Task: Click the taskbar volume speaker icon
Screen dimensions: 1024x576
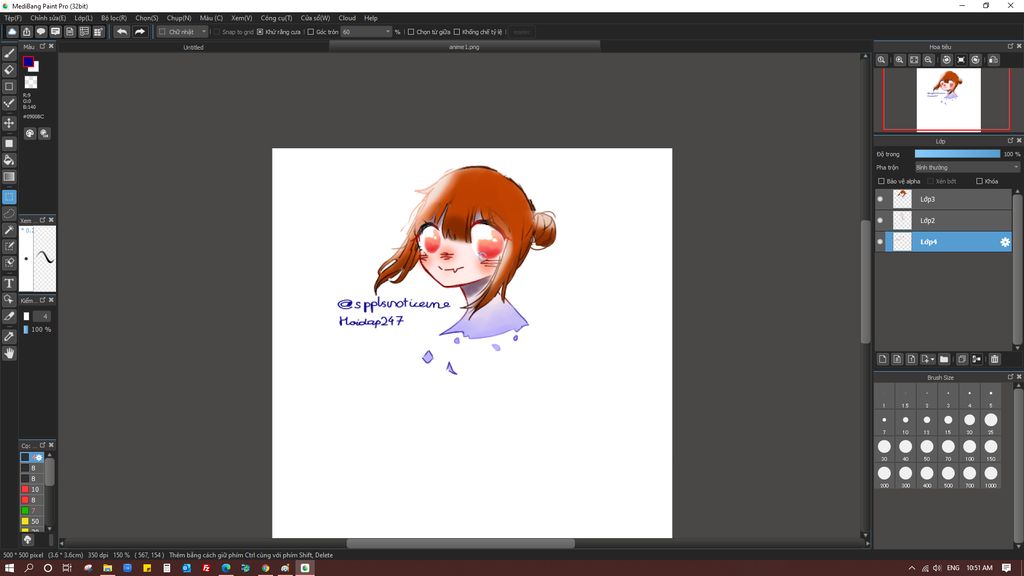Action: tap(937, 568)
